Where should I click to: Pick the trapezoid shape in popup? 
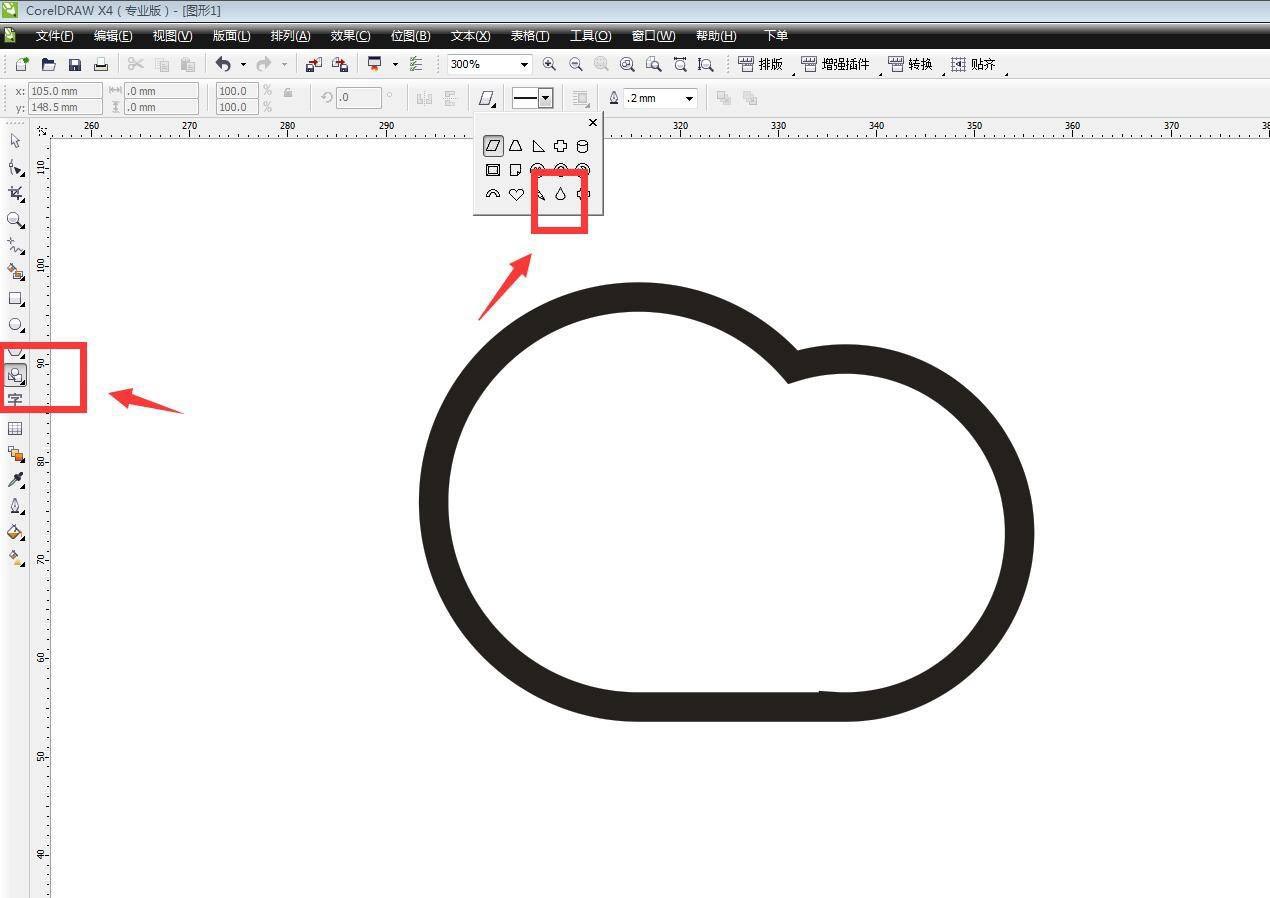click(516, 146)
